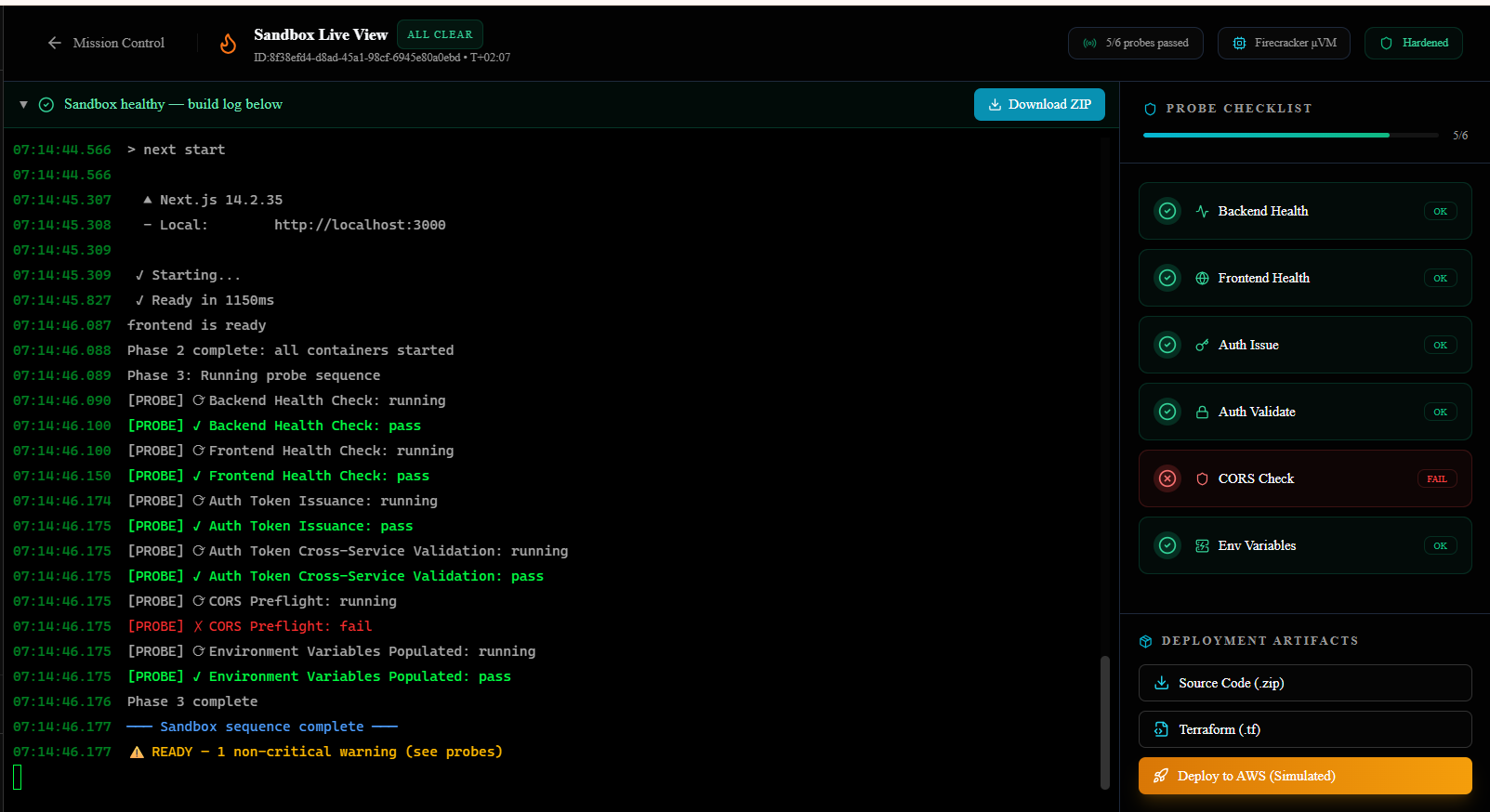
Task: Click Backend Health green check circle
Action: pyautogui.click(x=1167, y=211)
